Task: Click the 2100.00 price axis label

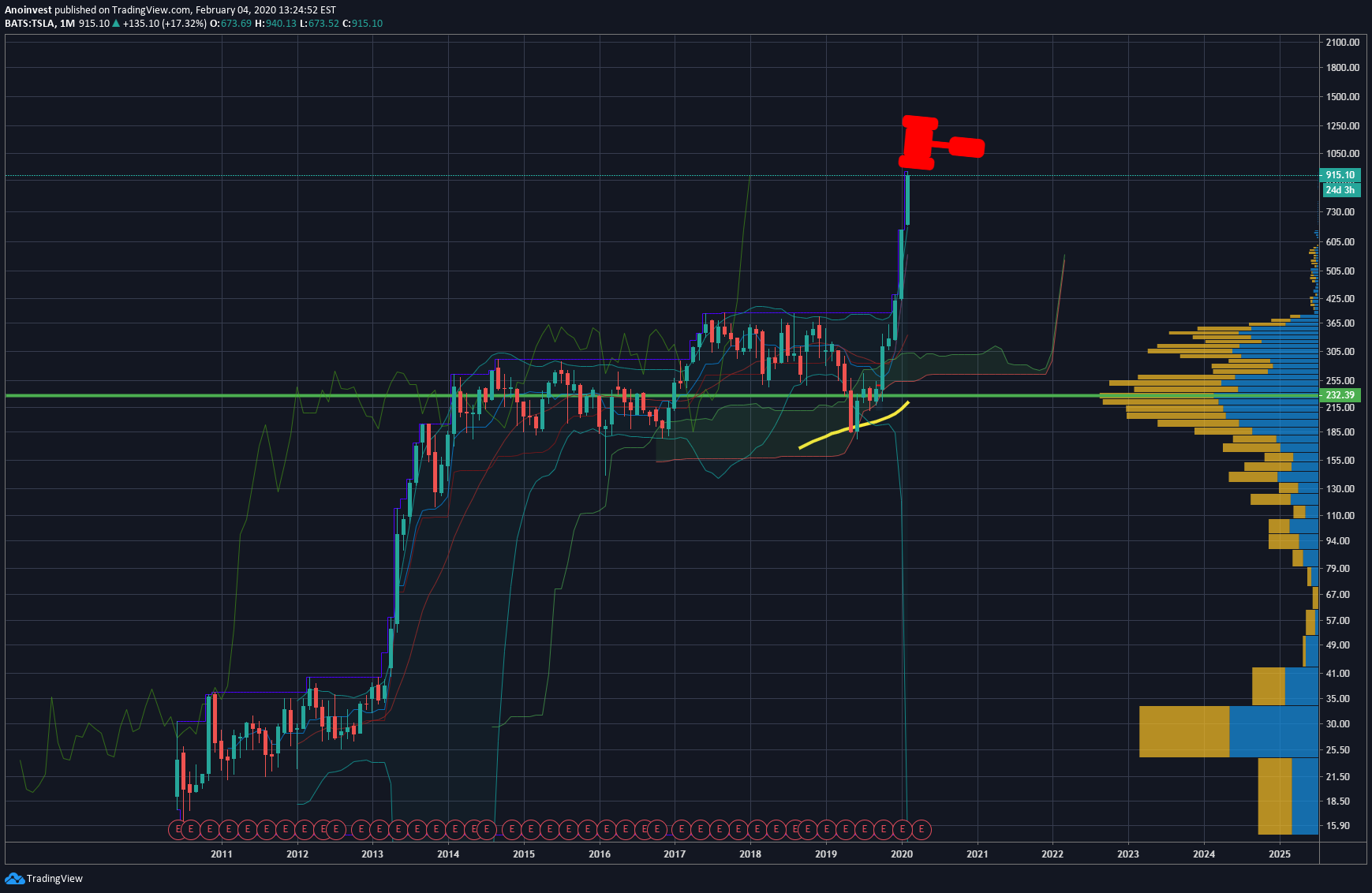Action: pos(1342,43)
